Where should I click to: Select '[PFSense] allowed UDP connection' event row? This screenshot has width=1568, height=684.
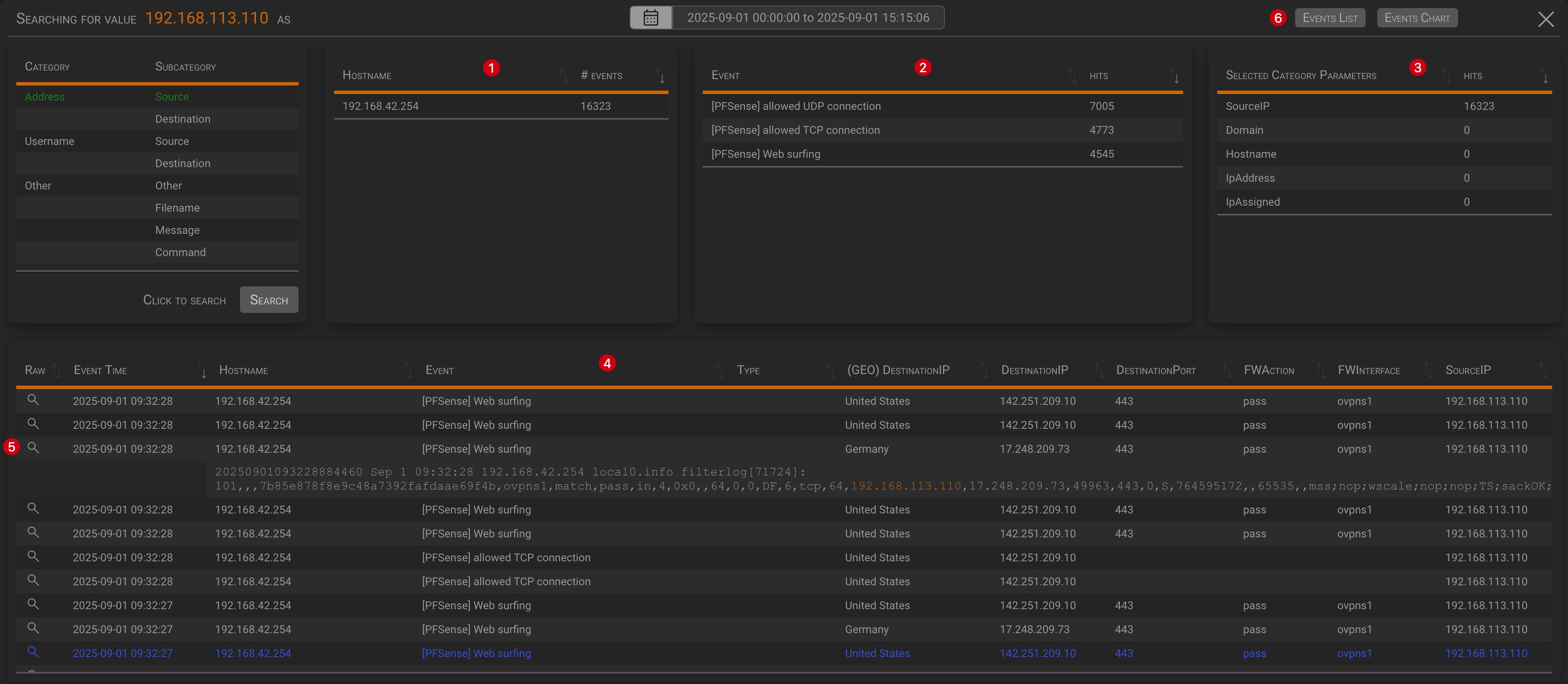[796, 106]
